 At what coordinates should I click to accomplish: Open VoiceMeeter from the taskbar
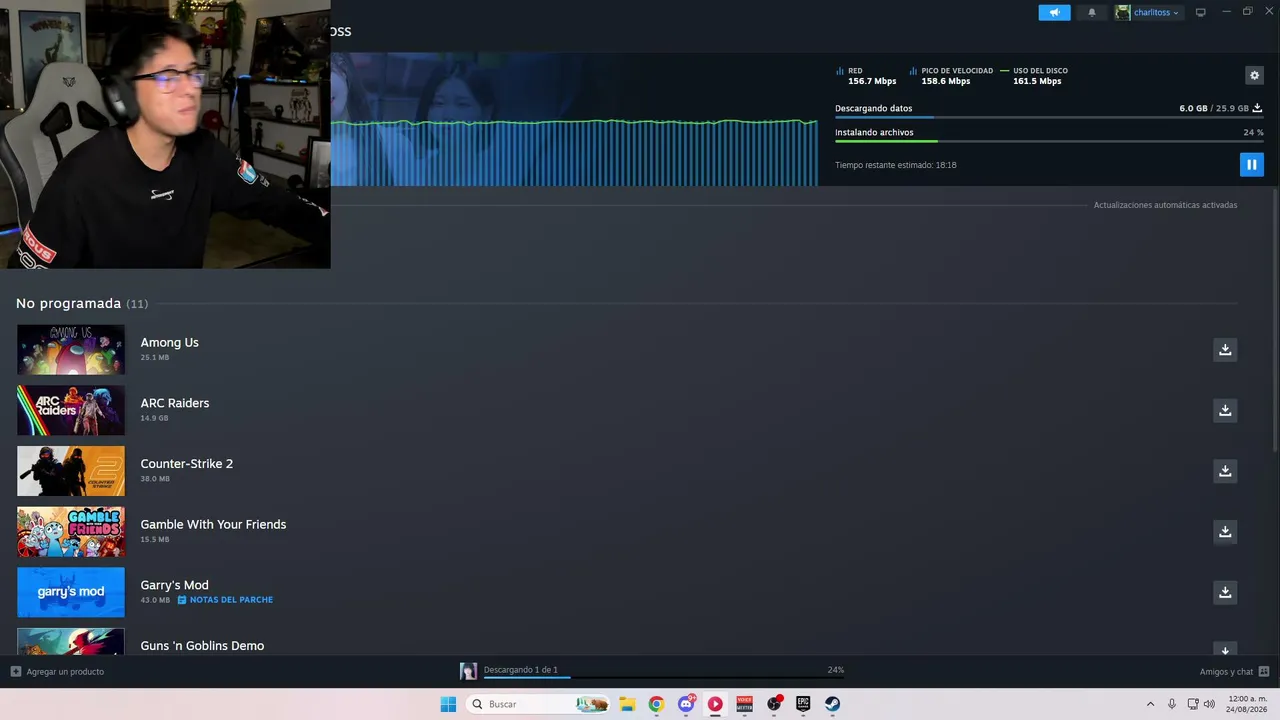tap(744, 704)
